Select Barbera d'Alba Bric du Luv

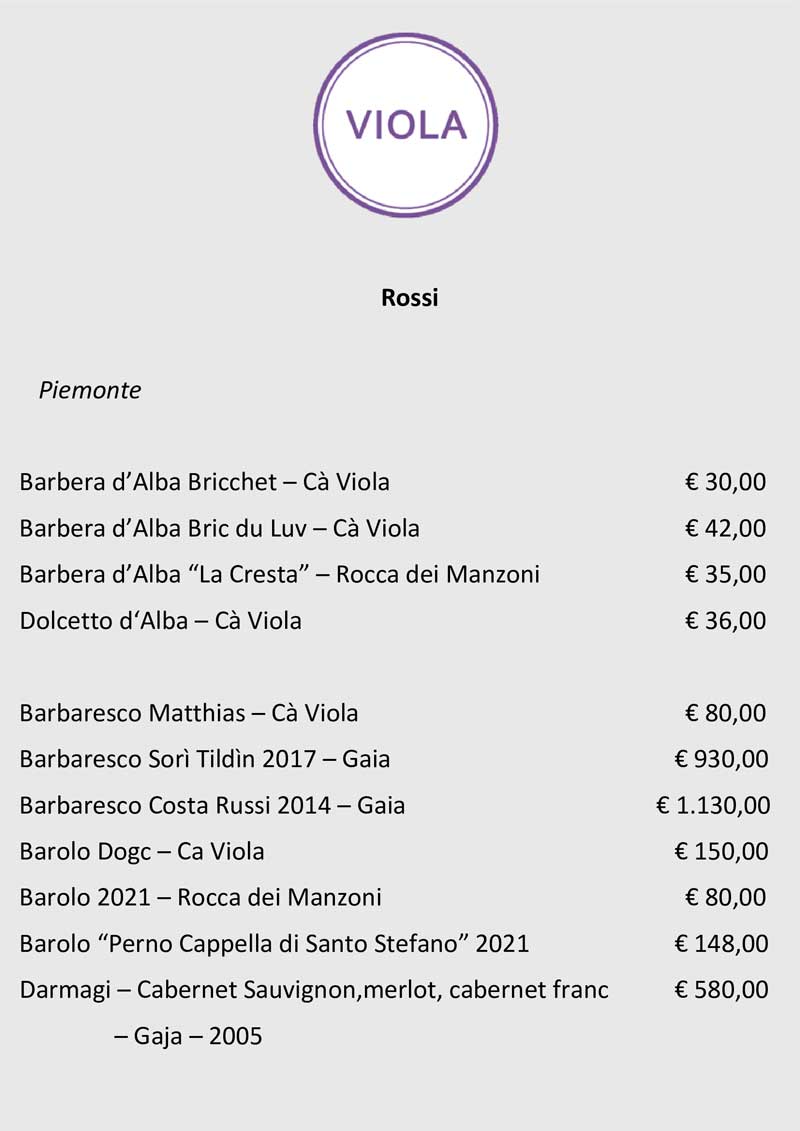[219, 528]
